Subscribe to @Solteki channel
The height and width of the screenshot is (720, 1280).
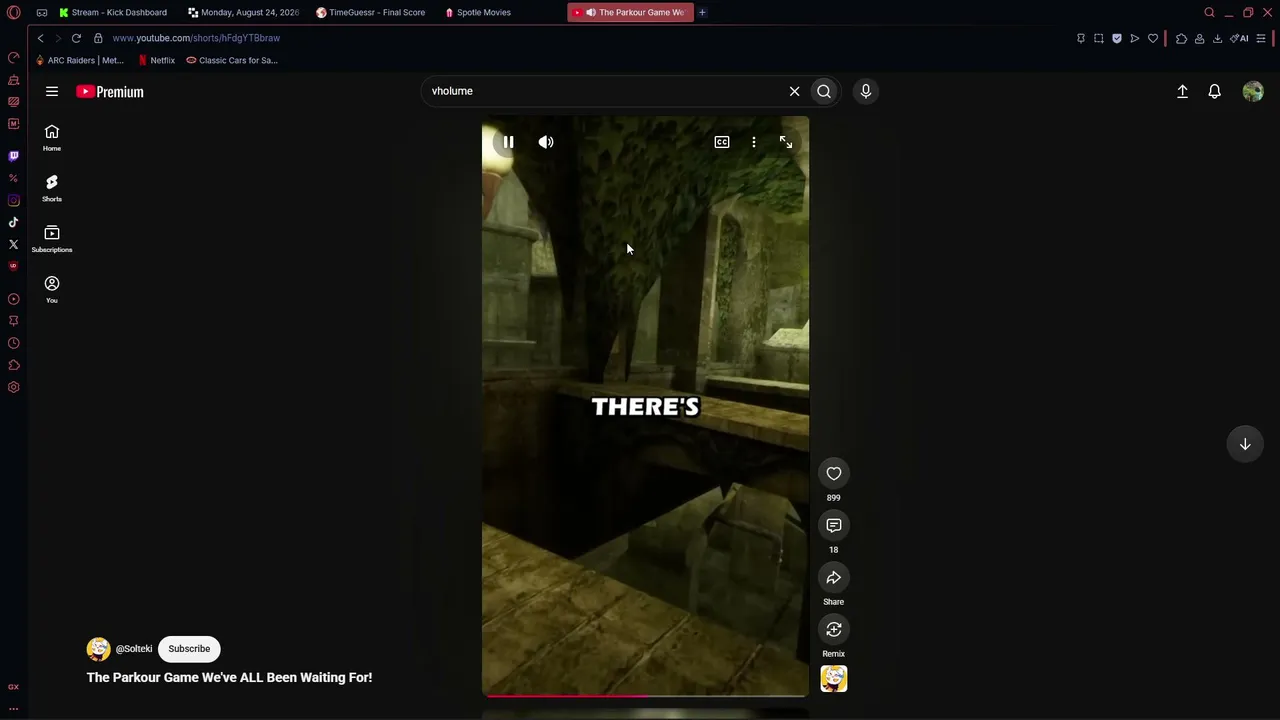[189, 649]
